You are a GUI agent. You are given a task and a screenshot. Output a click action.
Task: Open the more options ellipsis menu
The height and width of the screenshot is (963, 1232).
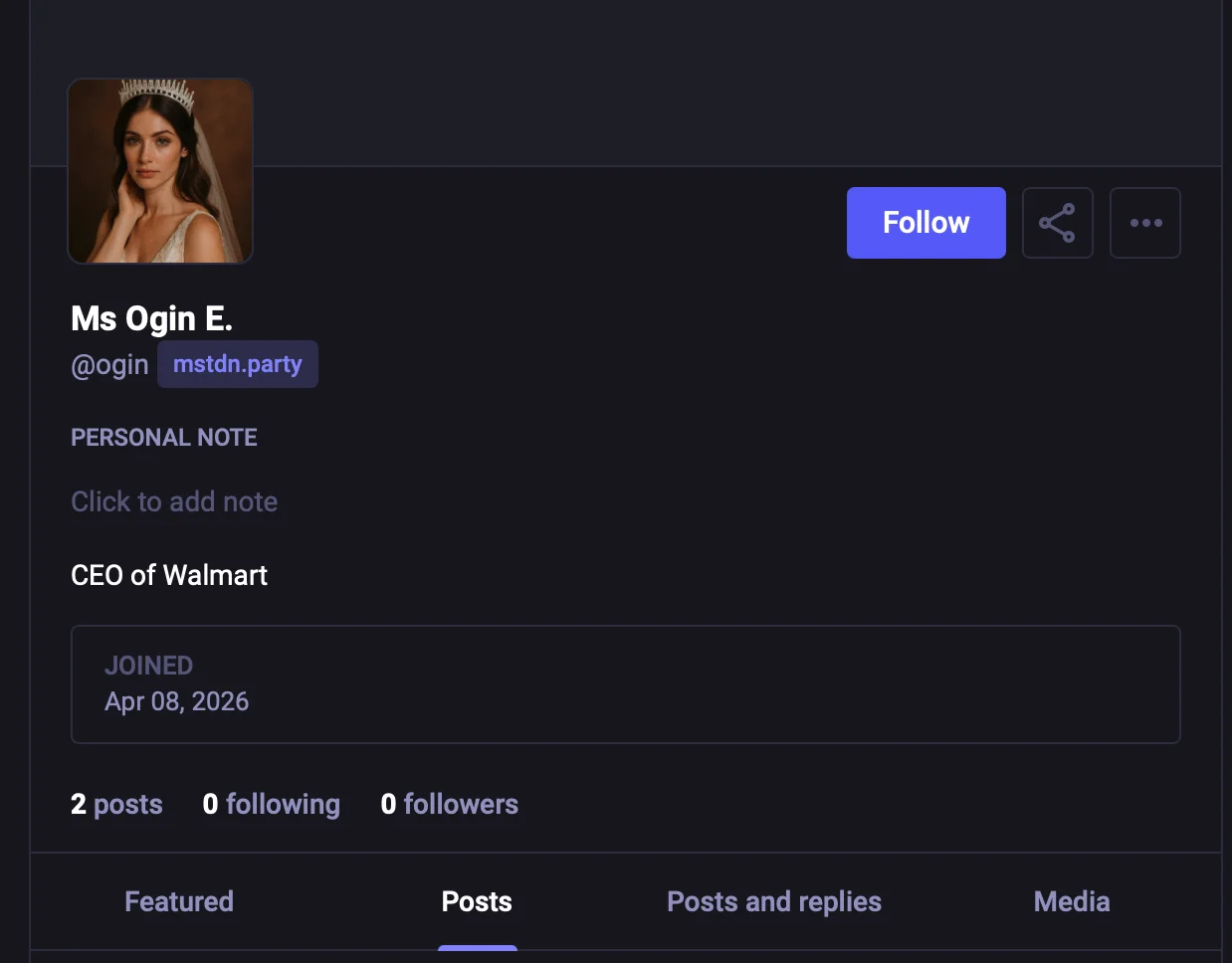[x=1144, y=223]
